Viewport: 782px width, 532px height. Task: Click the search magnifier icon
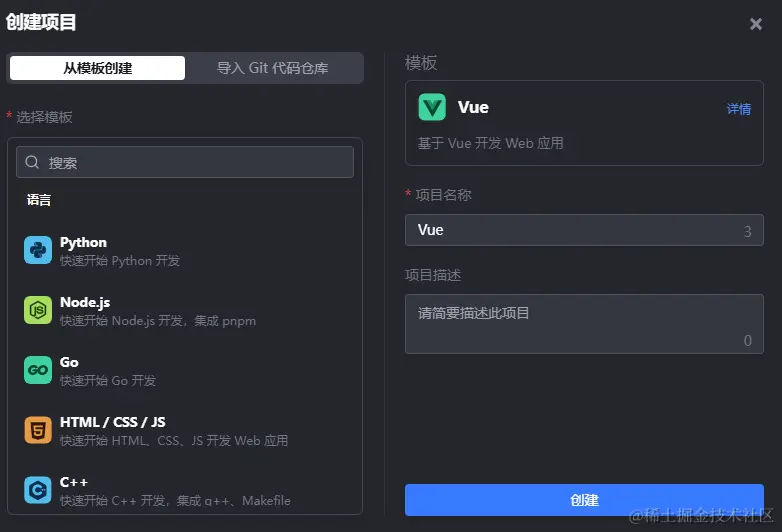coord(33,162)
